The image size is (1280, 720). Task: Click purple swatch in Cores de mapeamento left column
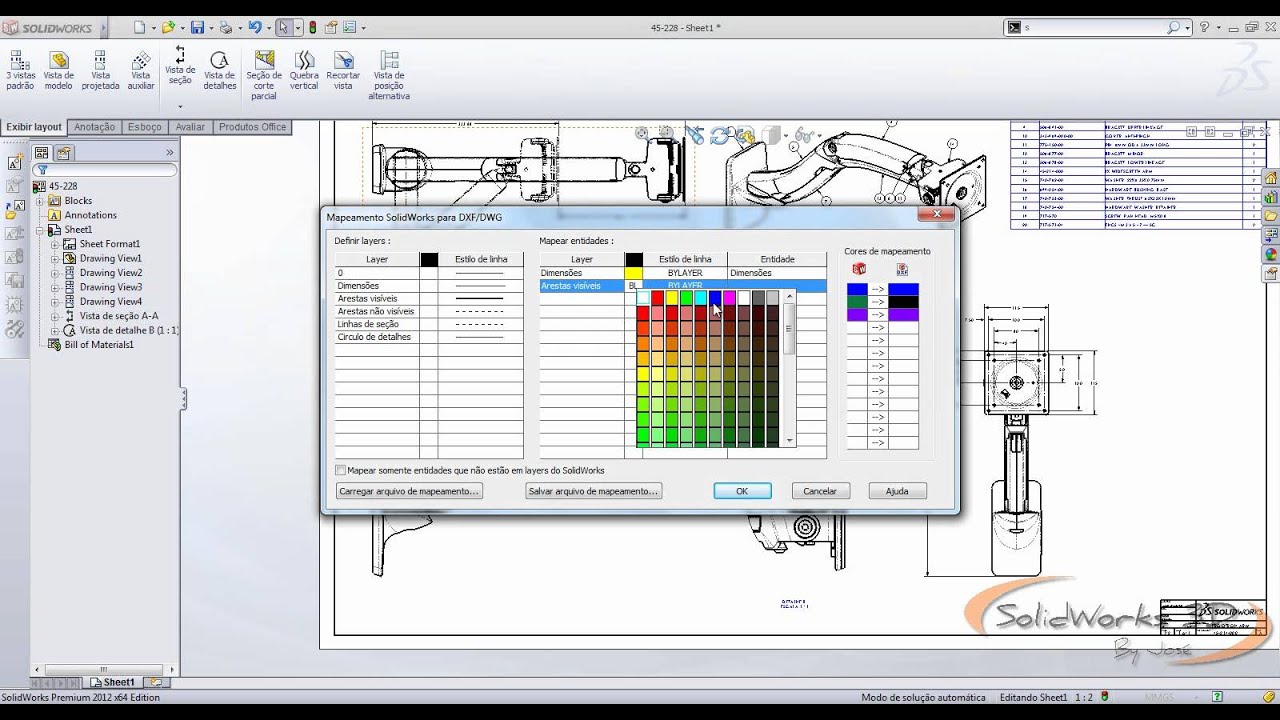(857, 315)
